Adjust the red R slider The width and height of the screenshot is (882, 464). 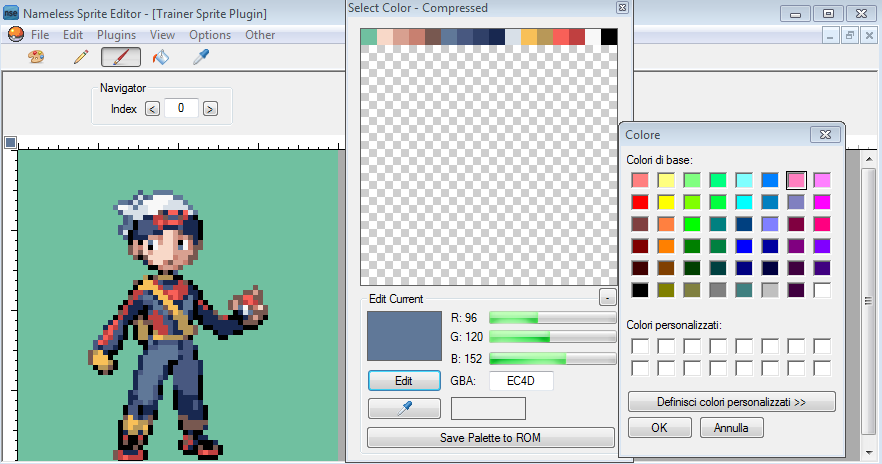(x=553, y=318)
